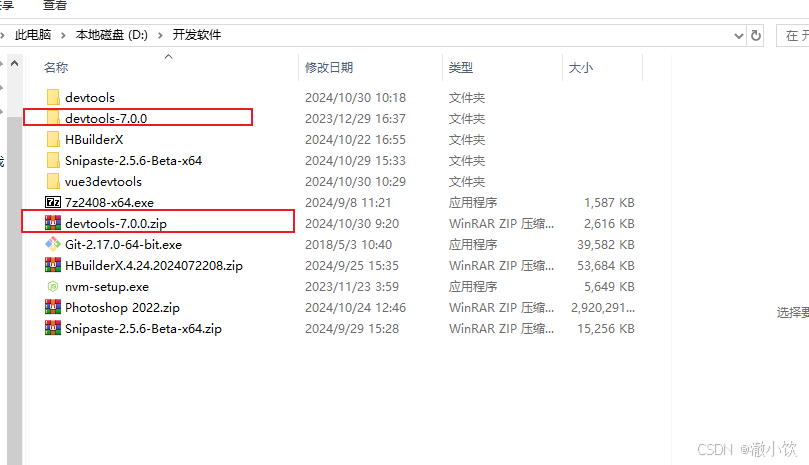
Task: Select the file name nvm-setup.exe
Action: (x=107, y=286)
